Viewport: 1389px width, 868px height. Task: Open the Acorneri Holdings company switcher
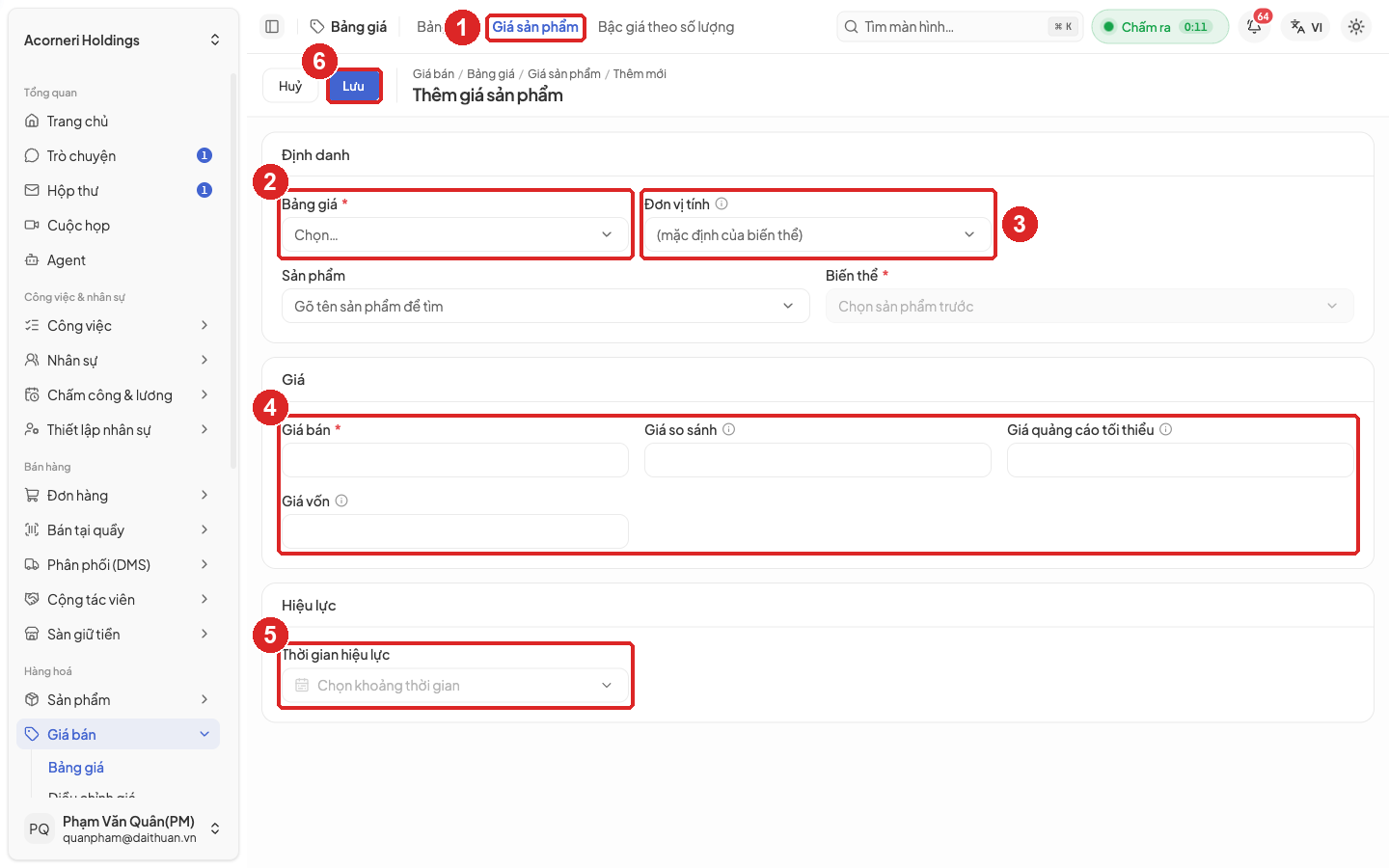(x=123, y=41)
